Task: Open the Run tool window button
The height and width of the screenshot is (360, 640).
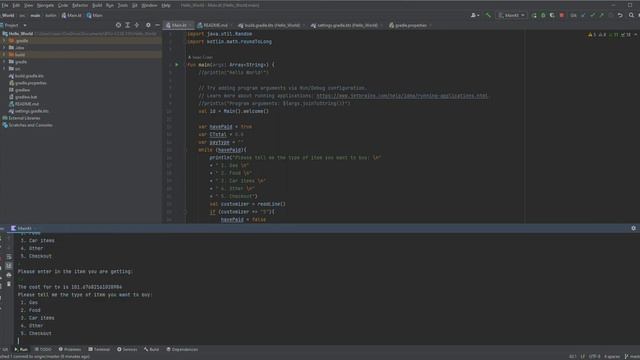Action: point(21,349)
